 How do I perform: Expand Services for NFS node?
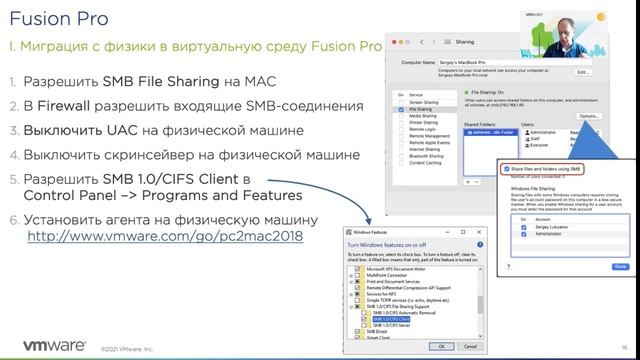[x=351, y=294]
